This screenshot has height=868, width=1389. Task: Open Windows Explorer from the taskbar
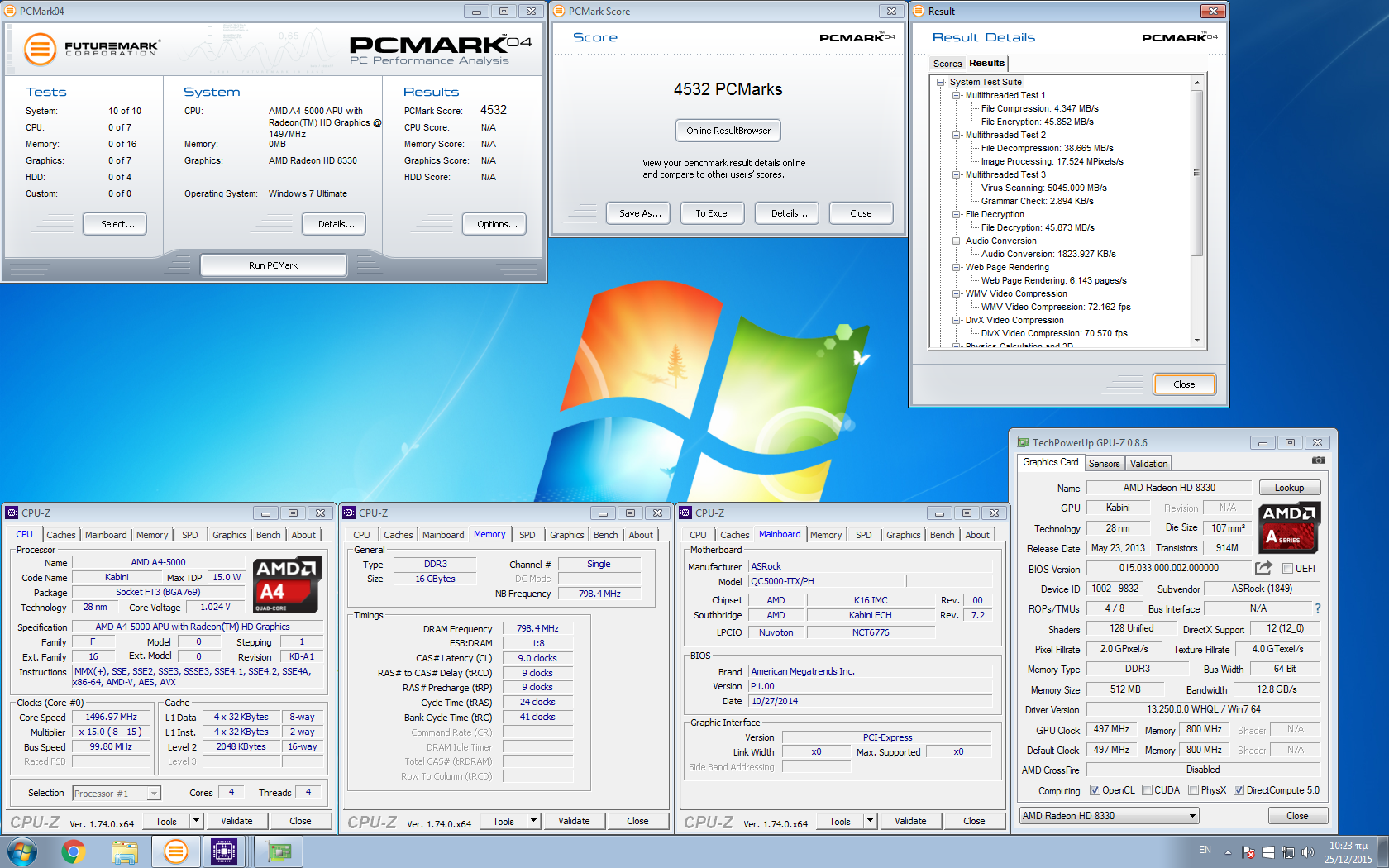(x=125, y=851)
